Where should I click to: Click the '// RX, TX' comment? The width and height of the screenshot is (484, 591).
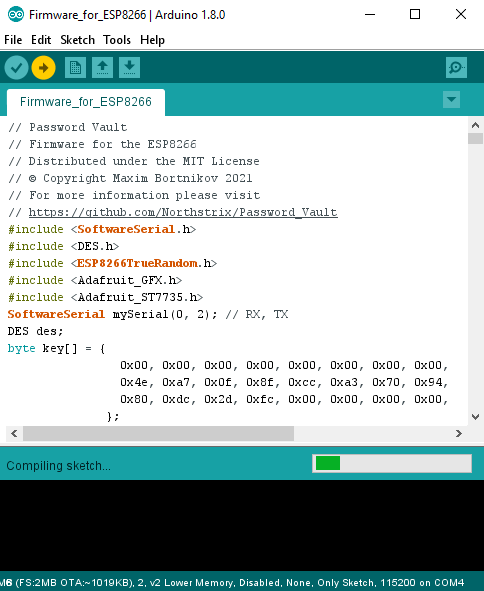click(257, 314)
